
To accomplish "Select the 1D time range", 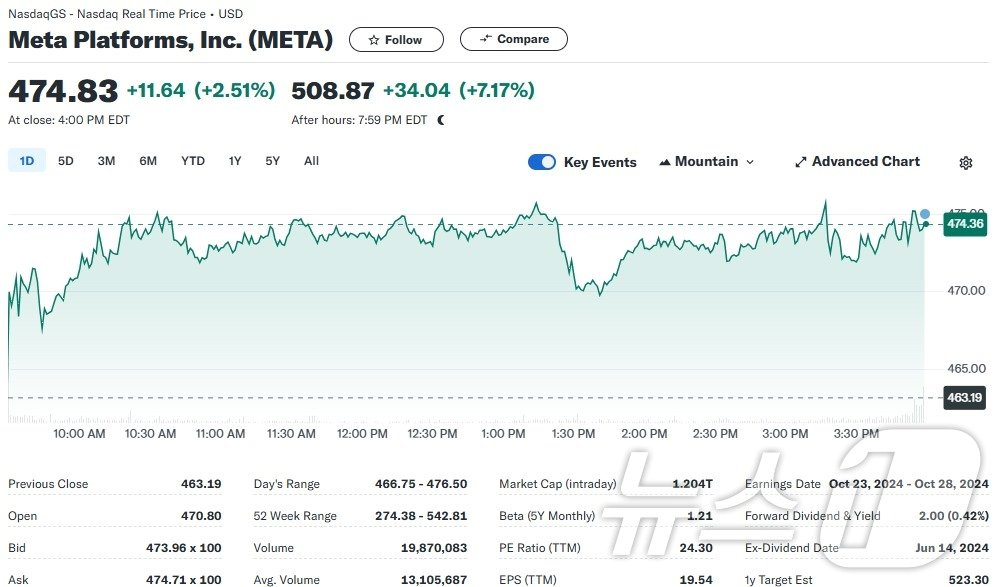I will point(27,161).
